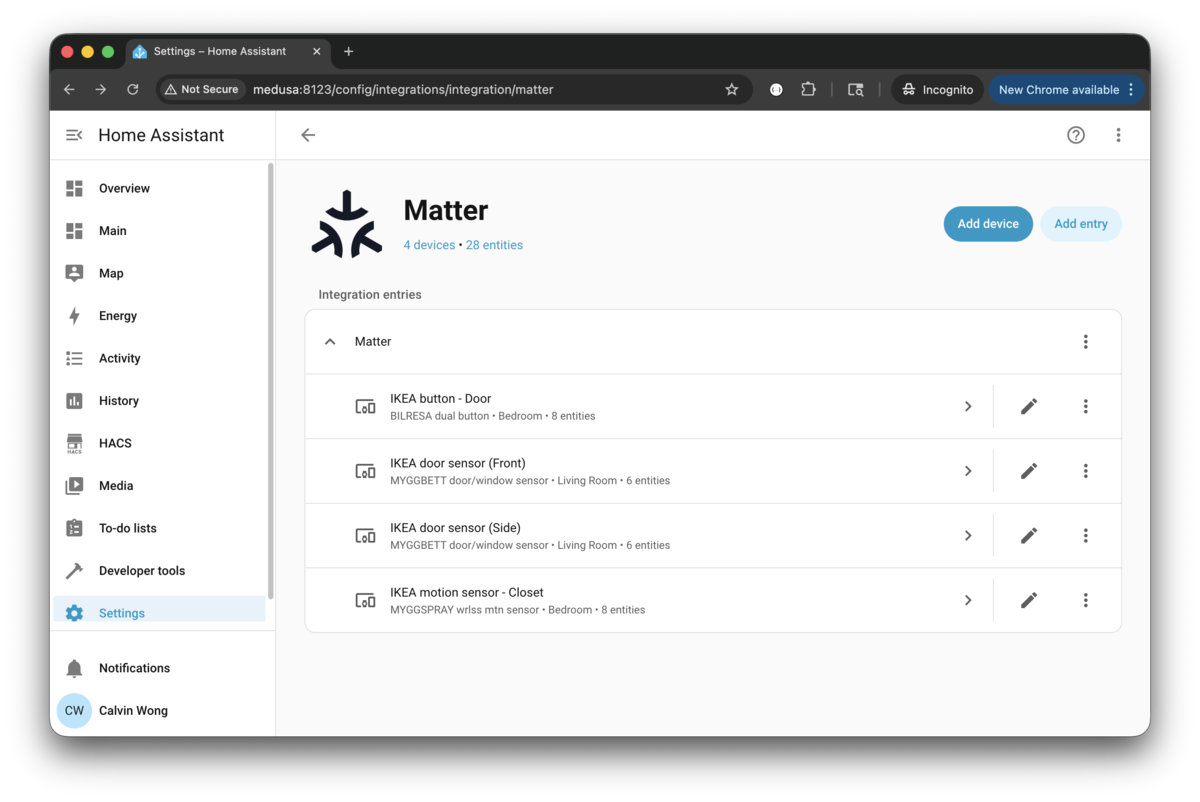1200x802 pixels.
Task: Open IKEA door sensor (Front) chevron
Action: pyautogui.click(x=967, y=471)
